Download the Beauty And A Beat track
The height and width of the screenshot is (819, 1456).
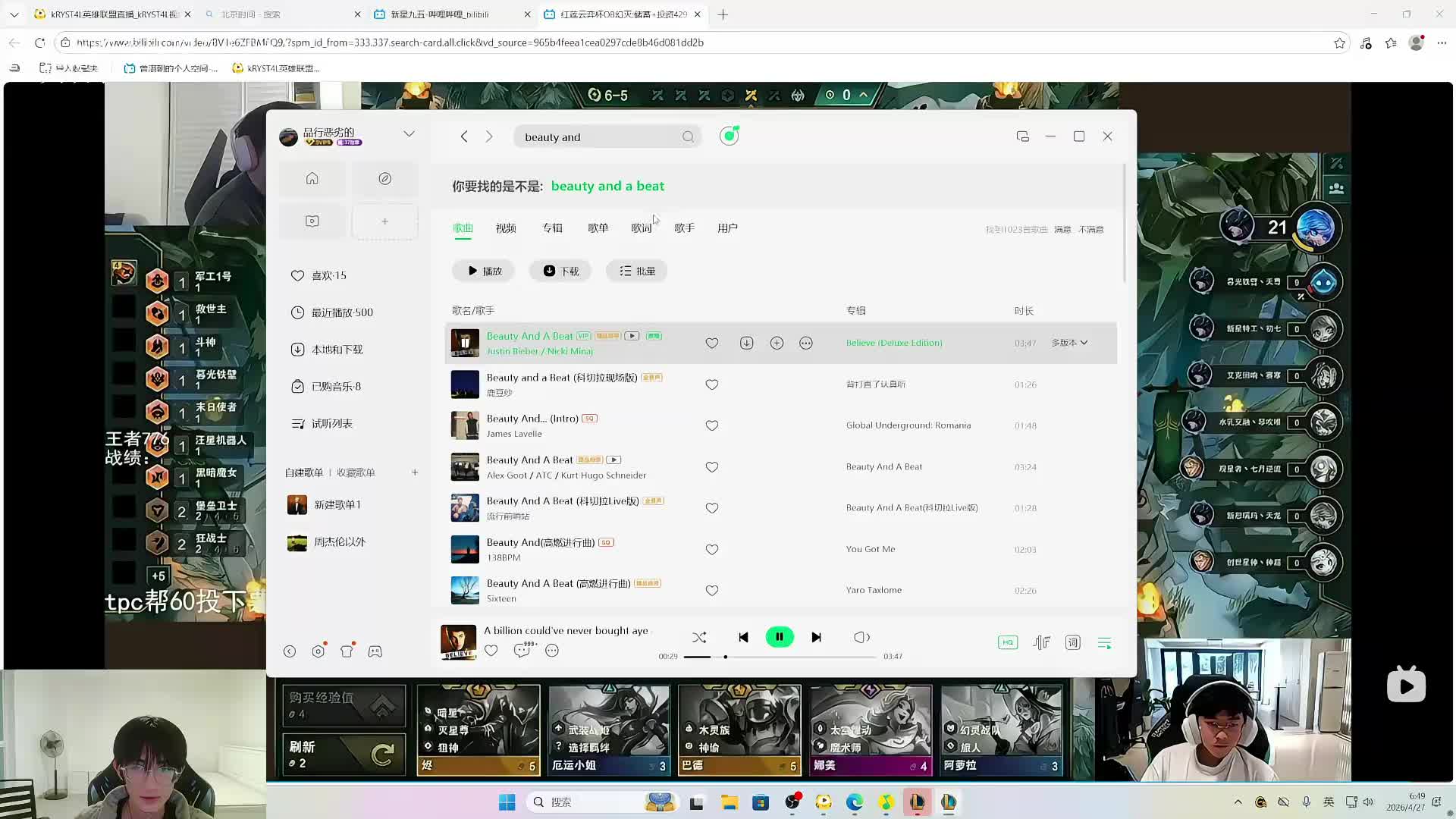tap(746, 344)
